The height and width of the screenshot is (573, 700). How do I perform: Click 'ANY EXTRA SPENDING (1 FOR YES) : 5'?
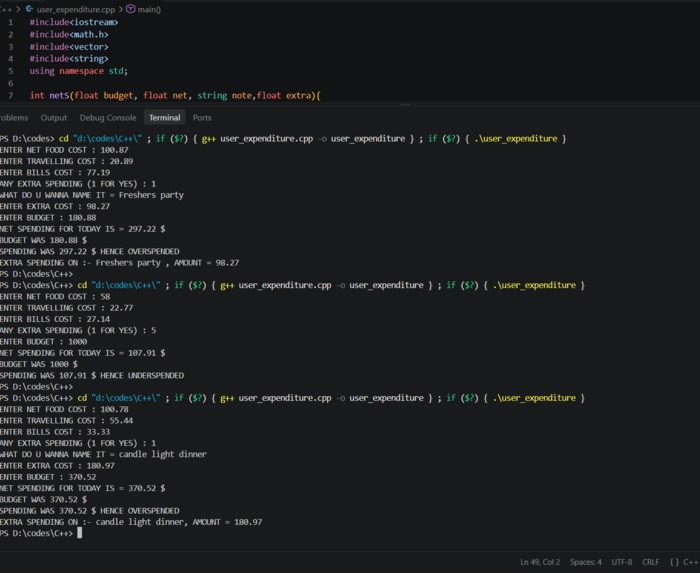tap(78, 330)
